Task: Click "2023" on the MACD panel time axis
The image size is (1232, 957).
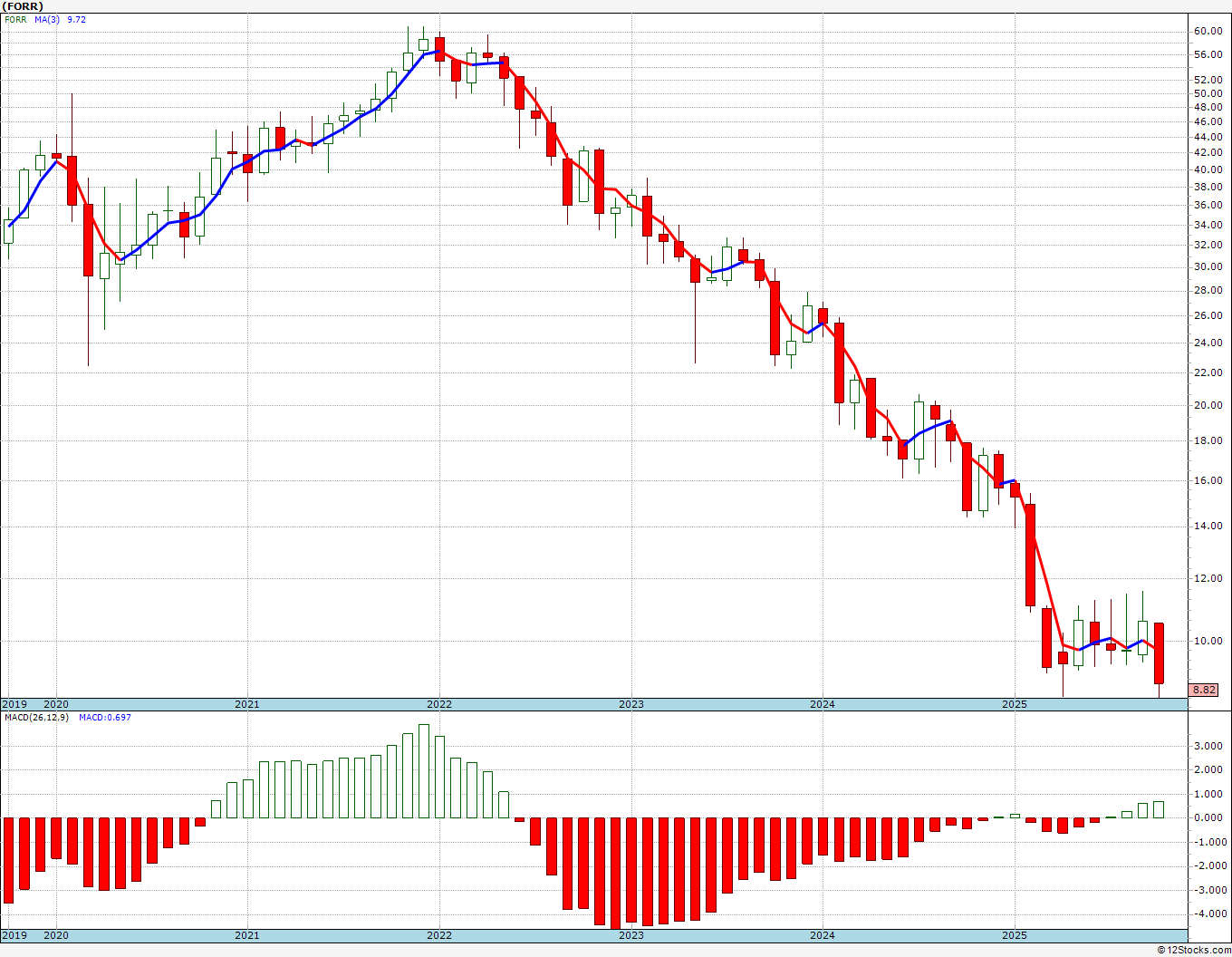Action: 631,935
